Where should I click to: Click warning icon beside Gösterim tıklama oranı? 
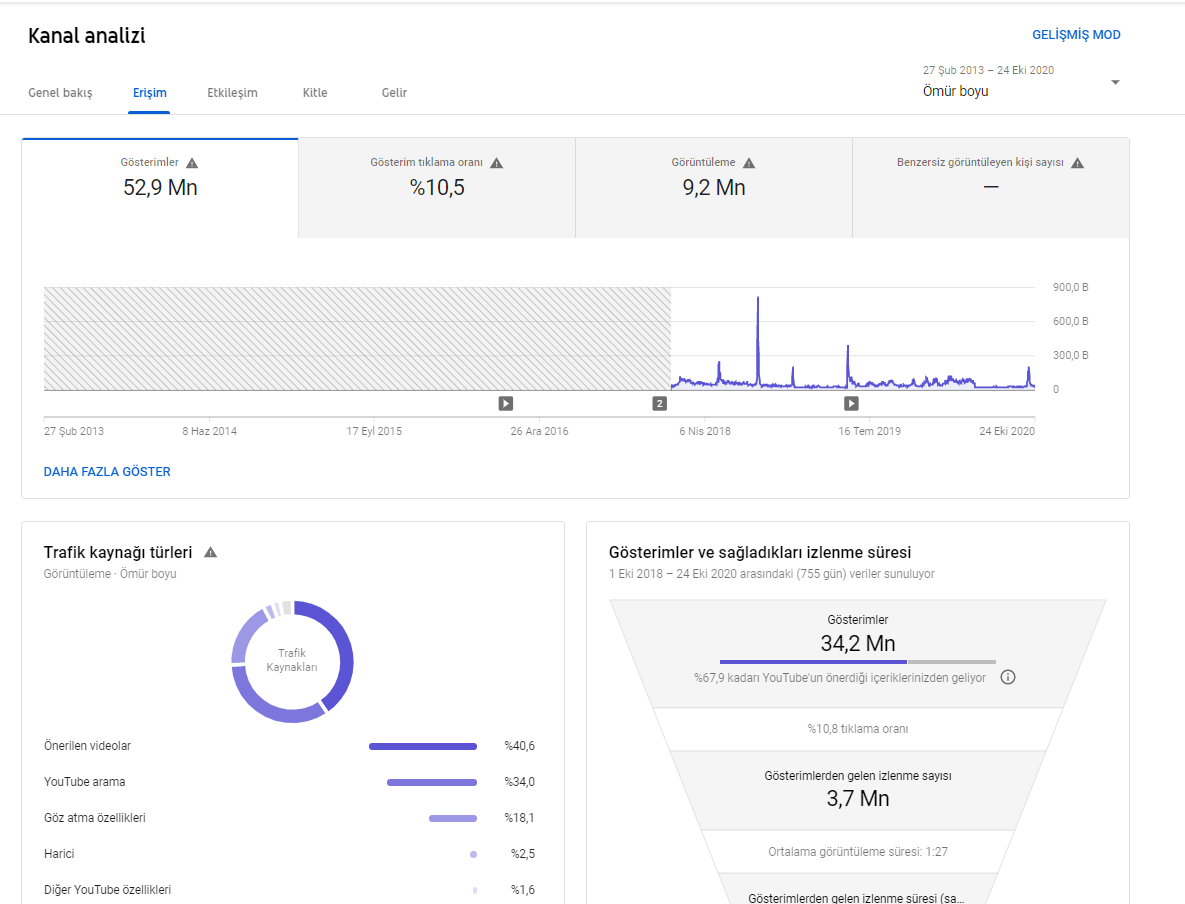(497, 163)
